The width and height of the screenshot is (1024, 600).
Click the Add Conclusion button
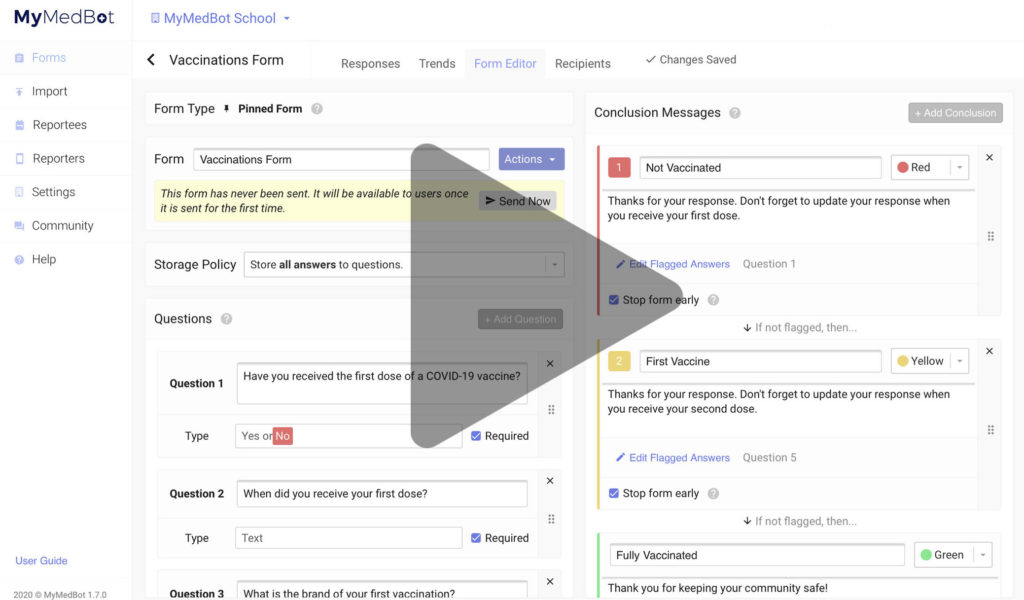(955, 113)
